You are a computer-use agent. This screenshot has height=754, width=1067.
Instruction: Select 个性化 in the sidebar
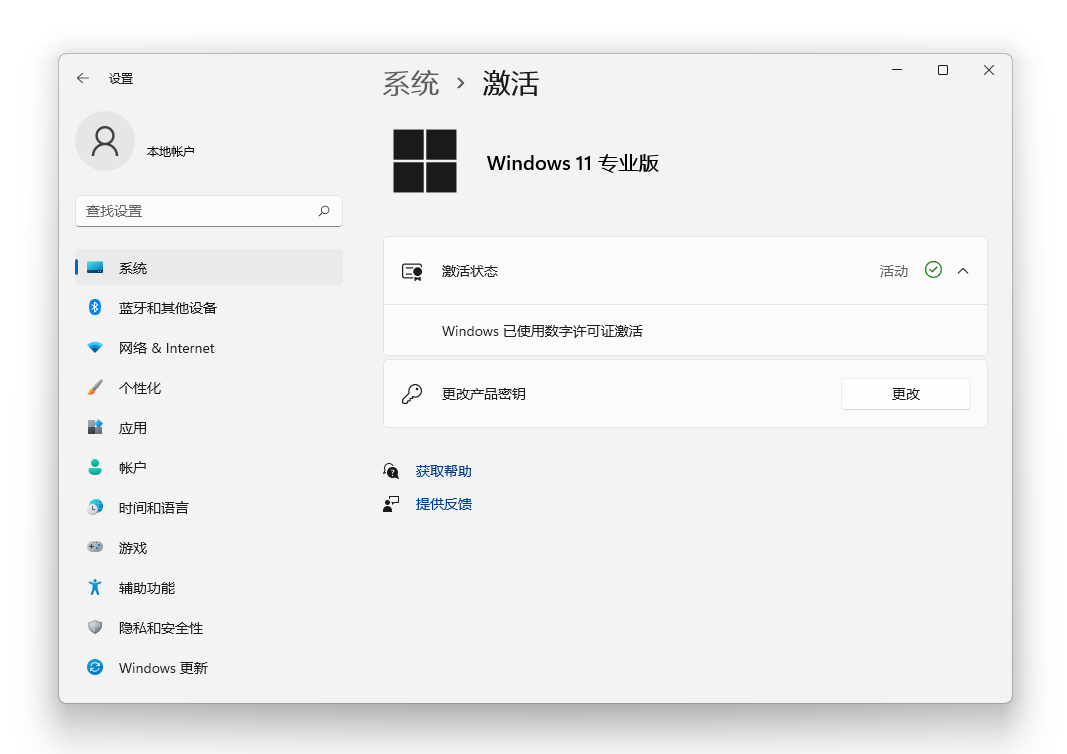pyautogui.click(x=209, y=388)
